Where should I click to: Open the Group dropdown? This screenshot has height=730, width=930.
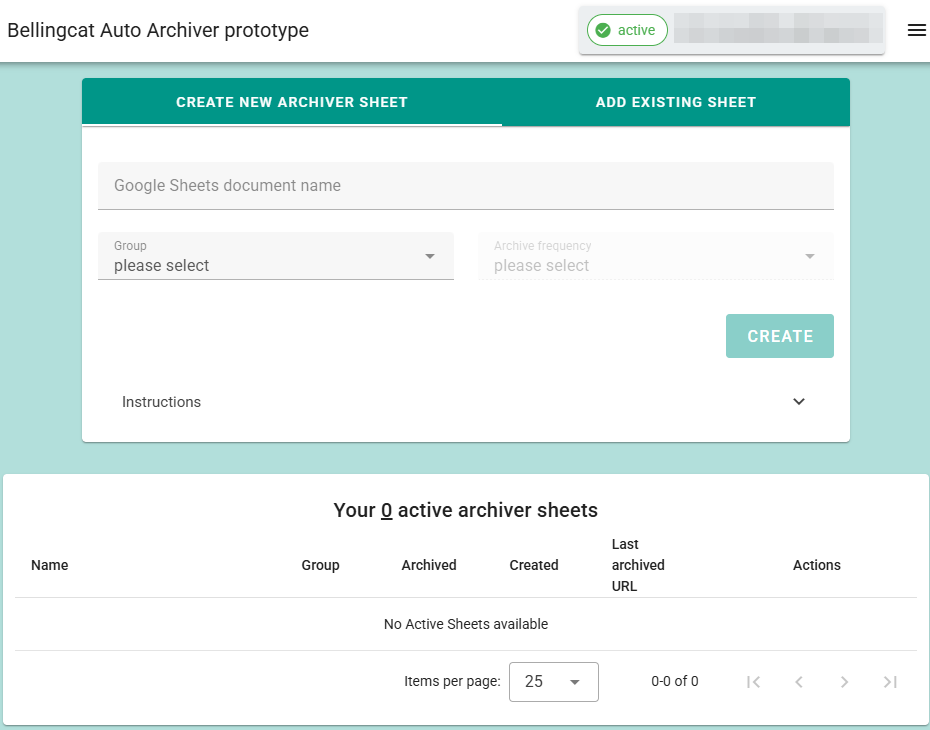(x=276, y=256)
